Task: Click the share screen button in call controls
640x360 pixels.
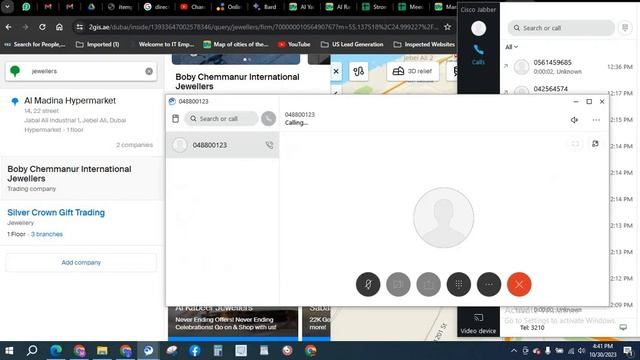Action: [x=428, y=284]
